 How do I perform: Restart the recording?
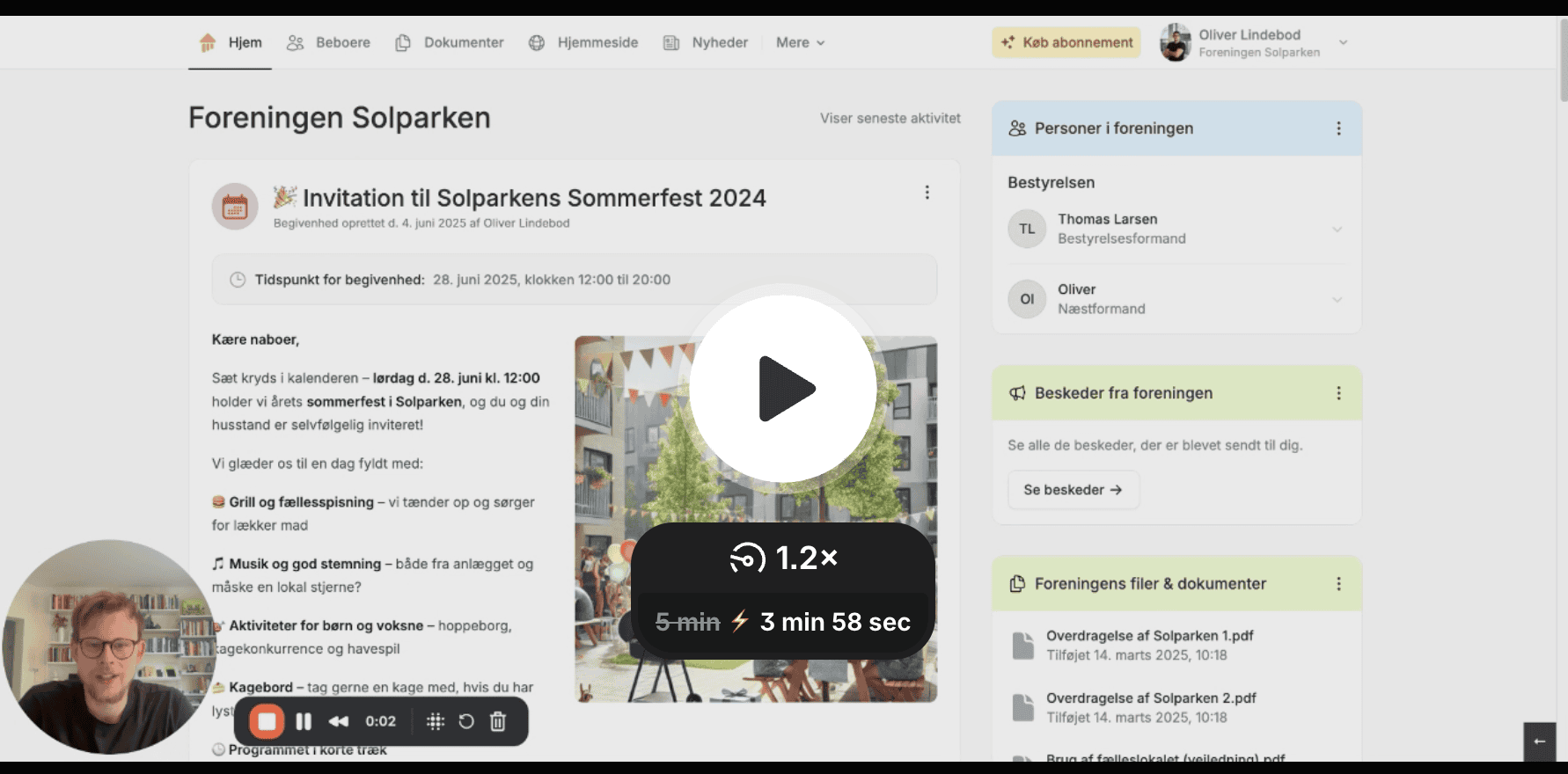pyautogui.click(x=466, y=722)
